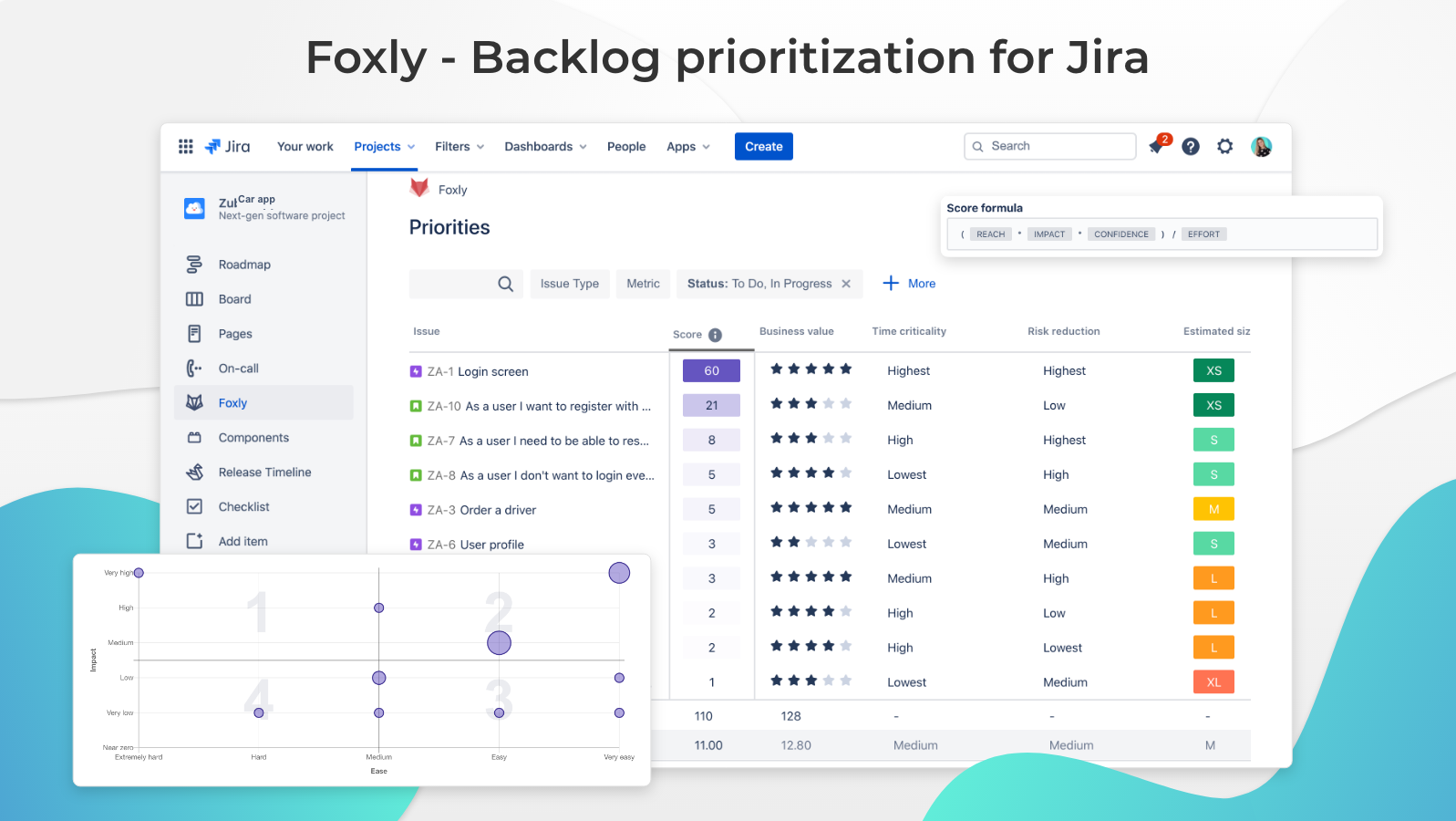Image resolution: width=1456 pixels, height=821 pixels.
Task: Open the Metric filter dropdown
Action: pyautogui.click(x=644, y=284)
